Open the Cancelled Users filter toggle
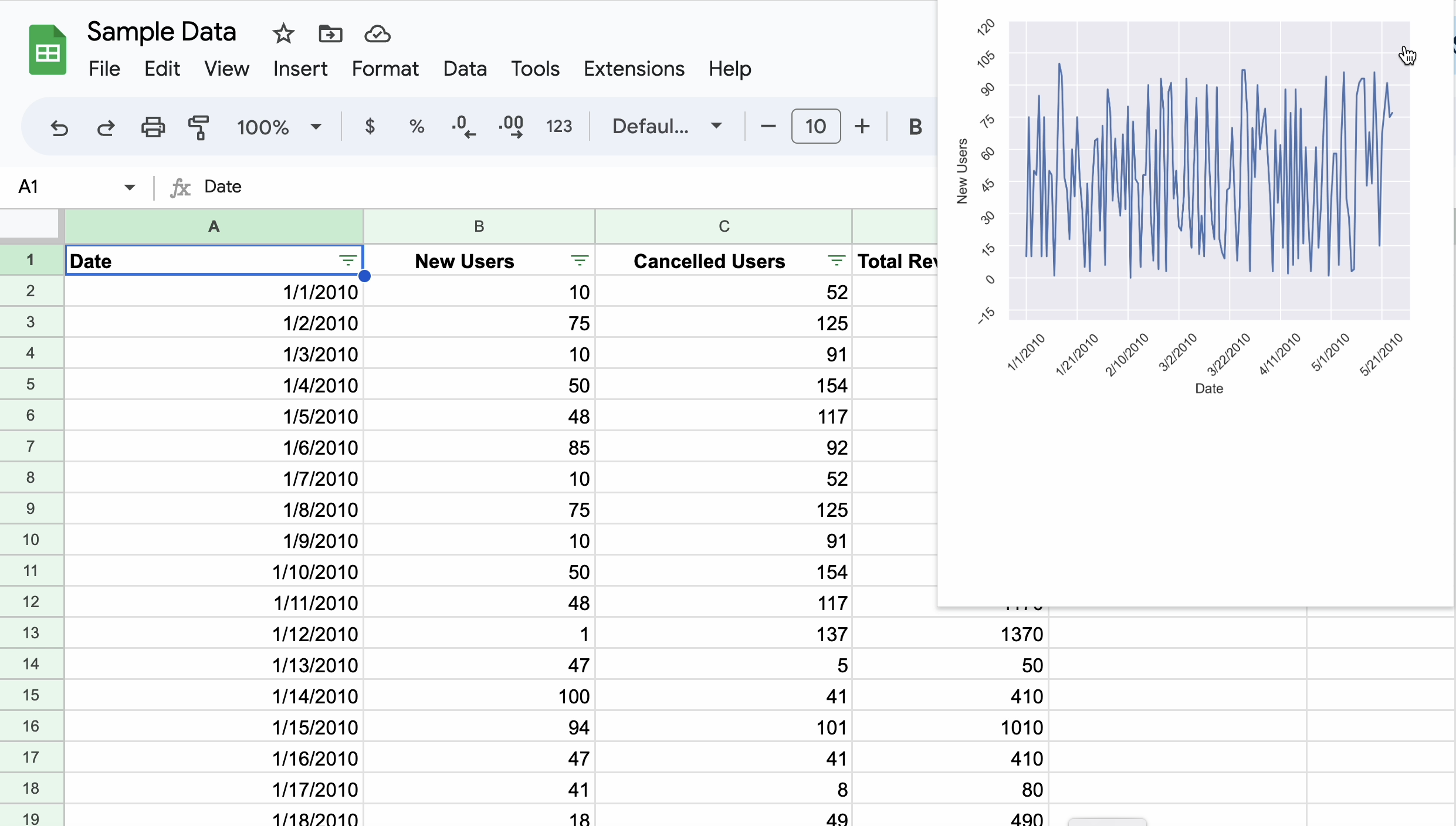The image size is (1456, 826). click(x=837, y=260)
